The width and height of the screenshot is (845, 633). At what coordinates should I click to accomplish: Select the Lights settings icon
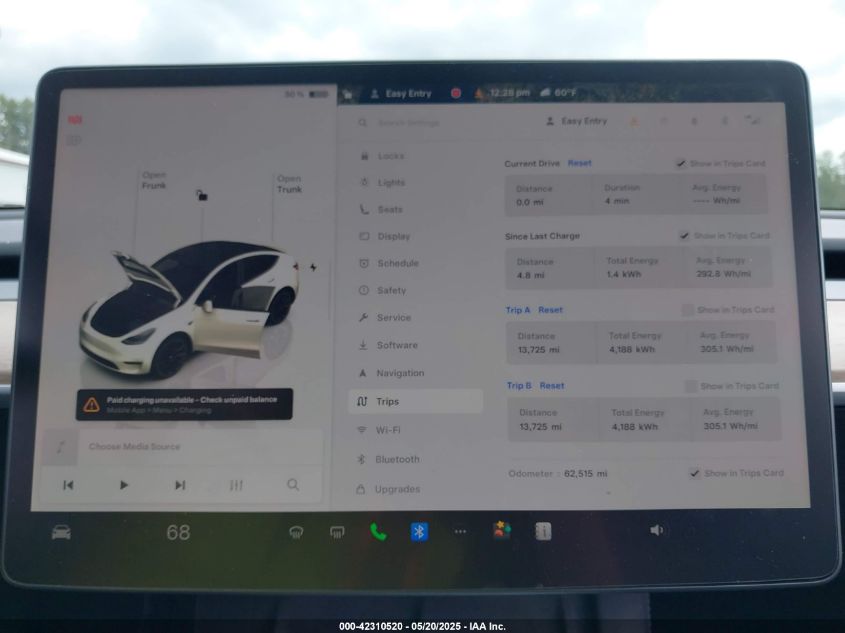(363, 182)
